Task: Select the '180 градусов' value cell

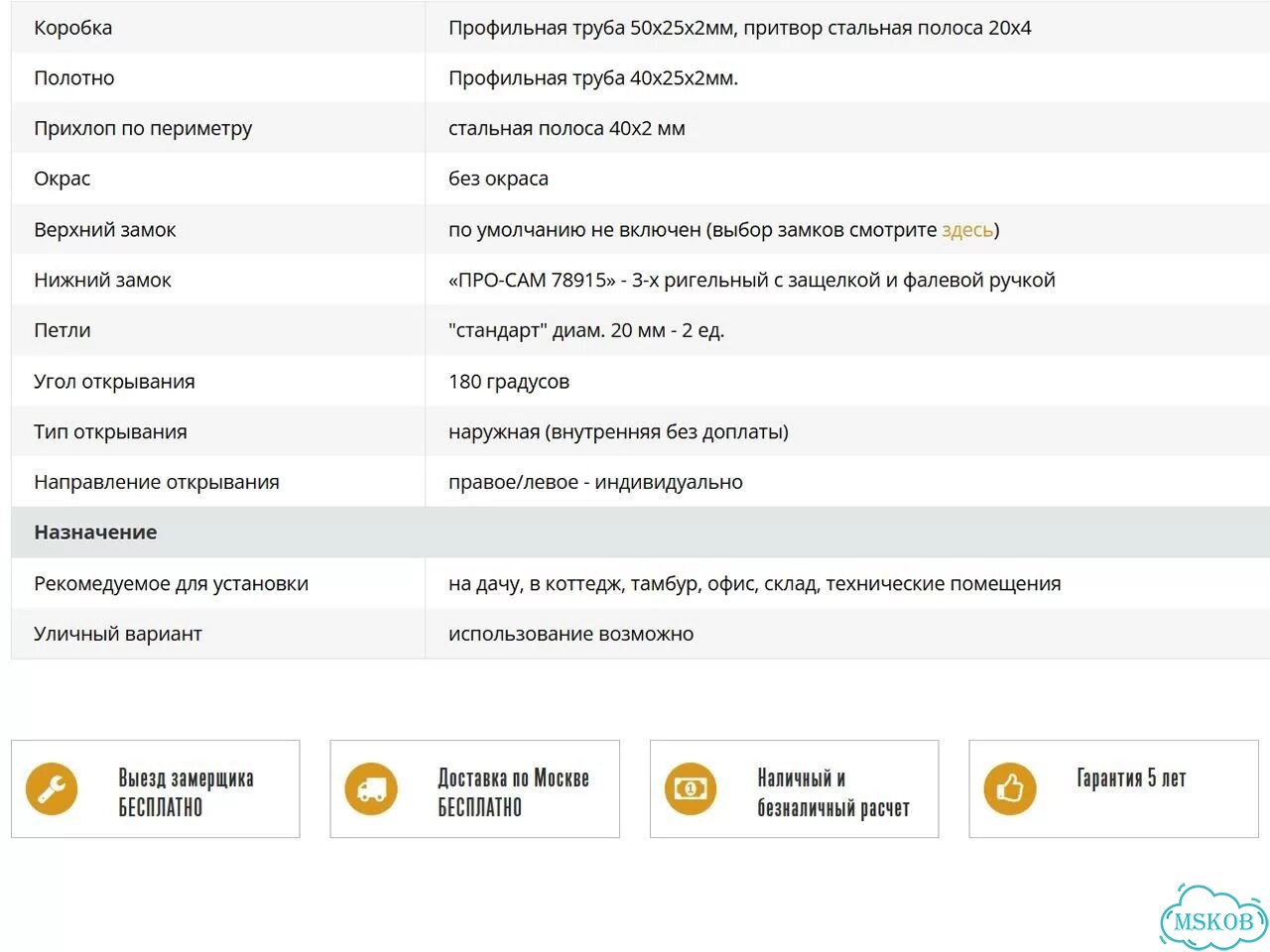Action: (848, 382)
